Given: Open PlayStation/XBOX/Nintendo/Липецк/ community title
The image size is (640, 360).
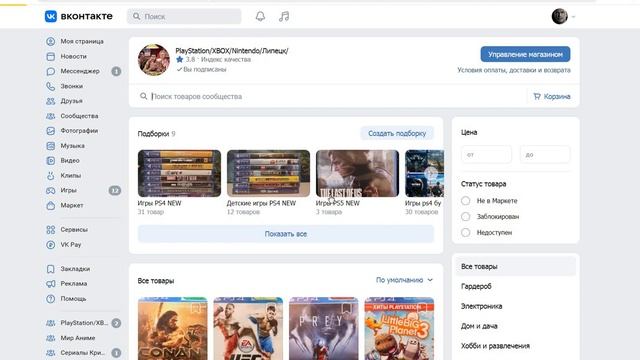Looking at the screenshot, I should (232, 51).
